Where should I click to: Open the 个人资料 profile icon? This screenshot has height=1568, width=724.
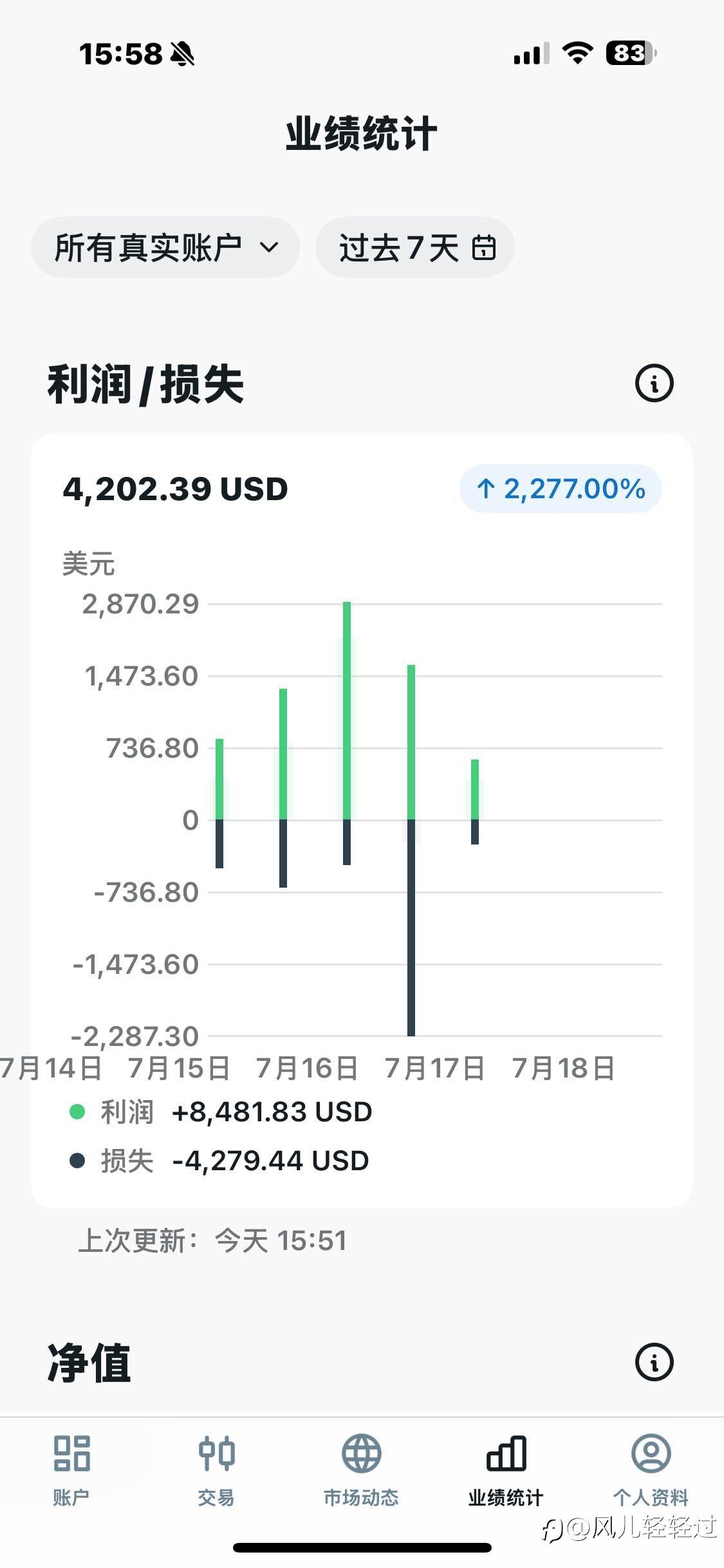point(651,1453)
